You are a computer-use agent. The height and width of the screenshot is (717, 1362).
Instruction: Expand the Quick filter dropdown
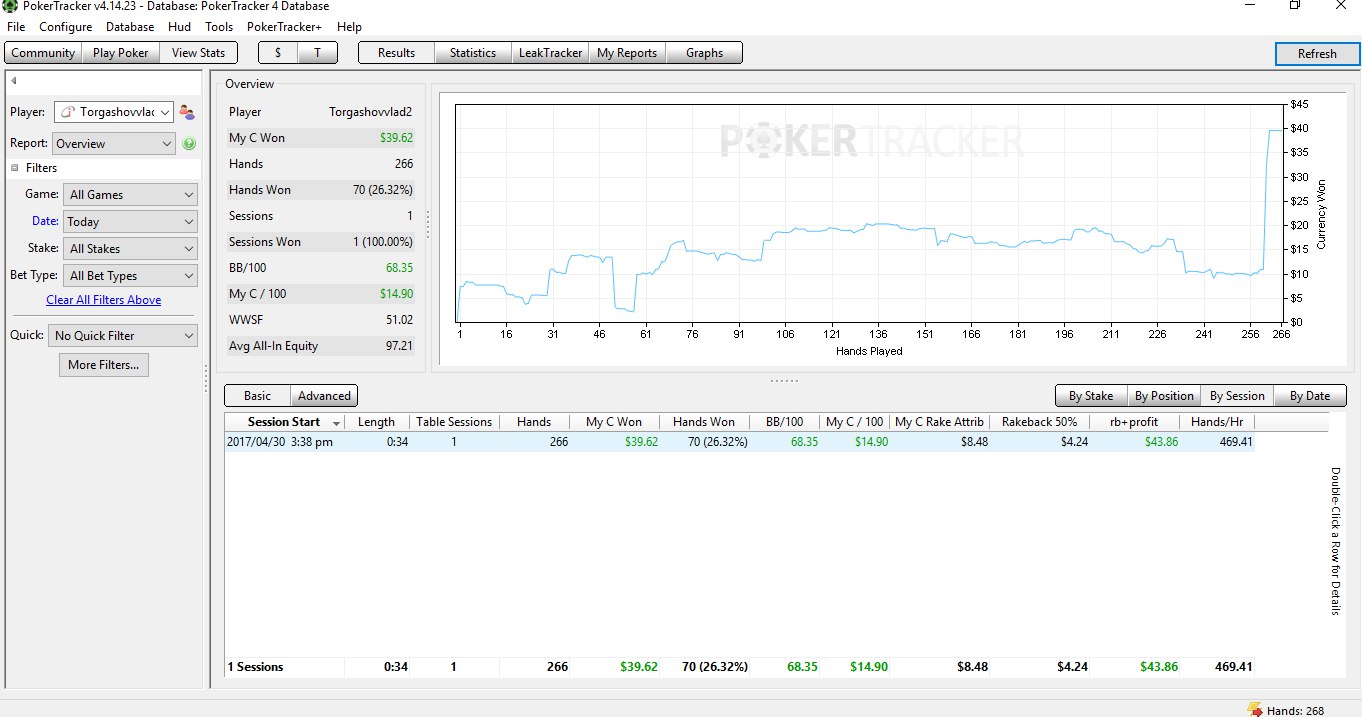pos(123,336)
